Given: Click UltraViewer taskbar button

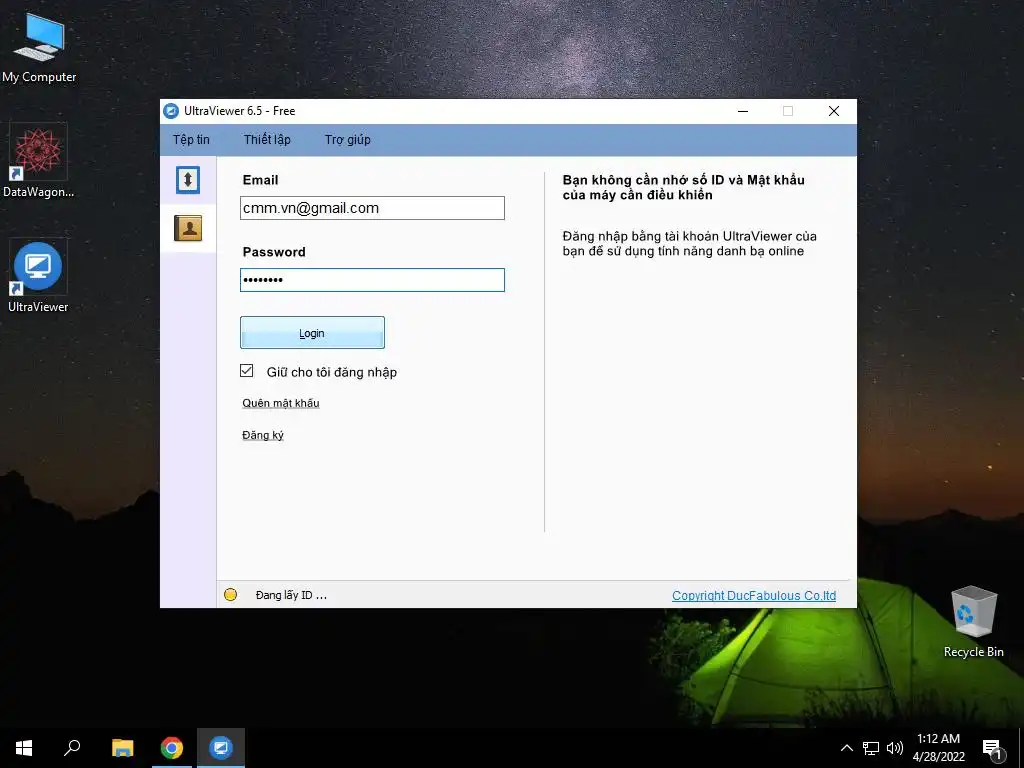Looking at the screenshot, I should (x=221, y=748).
